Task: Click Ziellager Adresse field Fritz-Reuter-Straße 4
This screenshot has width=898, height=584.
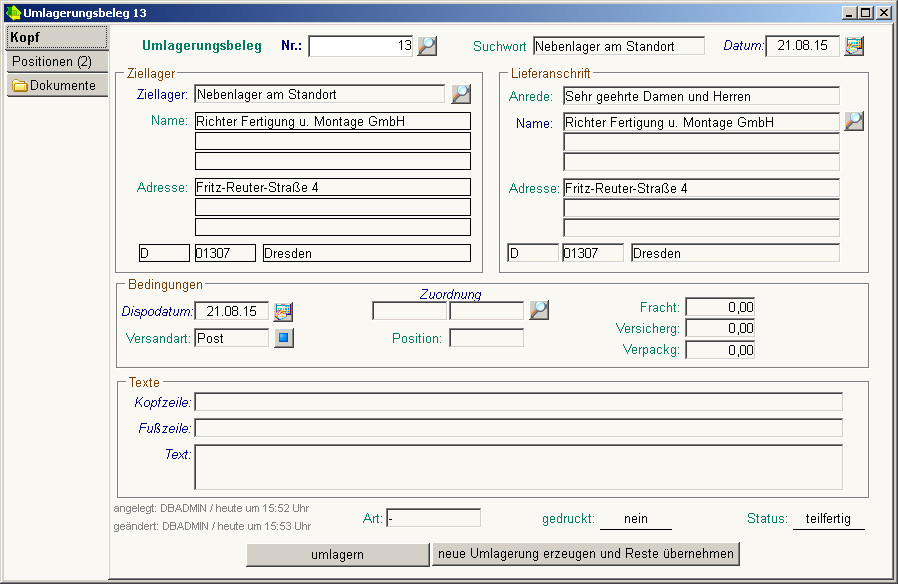Action: tap(333, 187)
